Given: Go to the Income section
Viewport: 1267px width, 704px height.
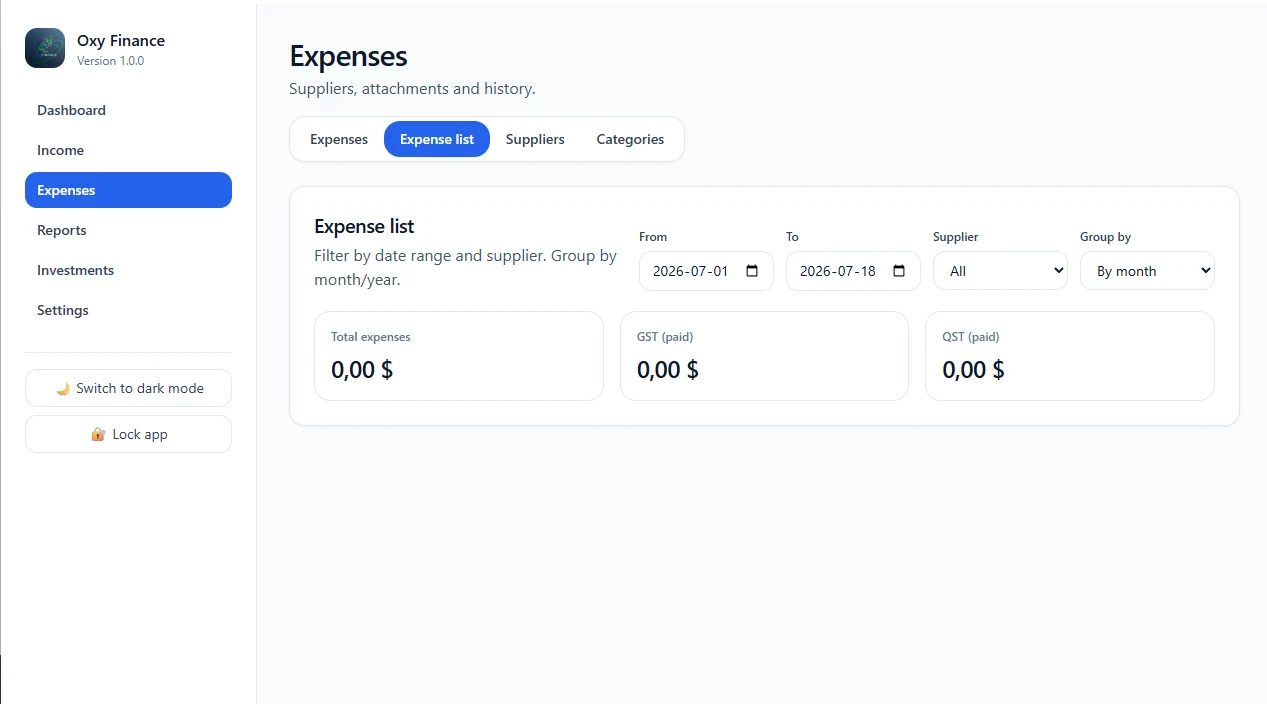Looking at the screenshot, I should coord(128,150).
